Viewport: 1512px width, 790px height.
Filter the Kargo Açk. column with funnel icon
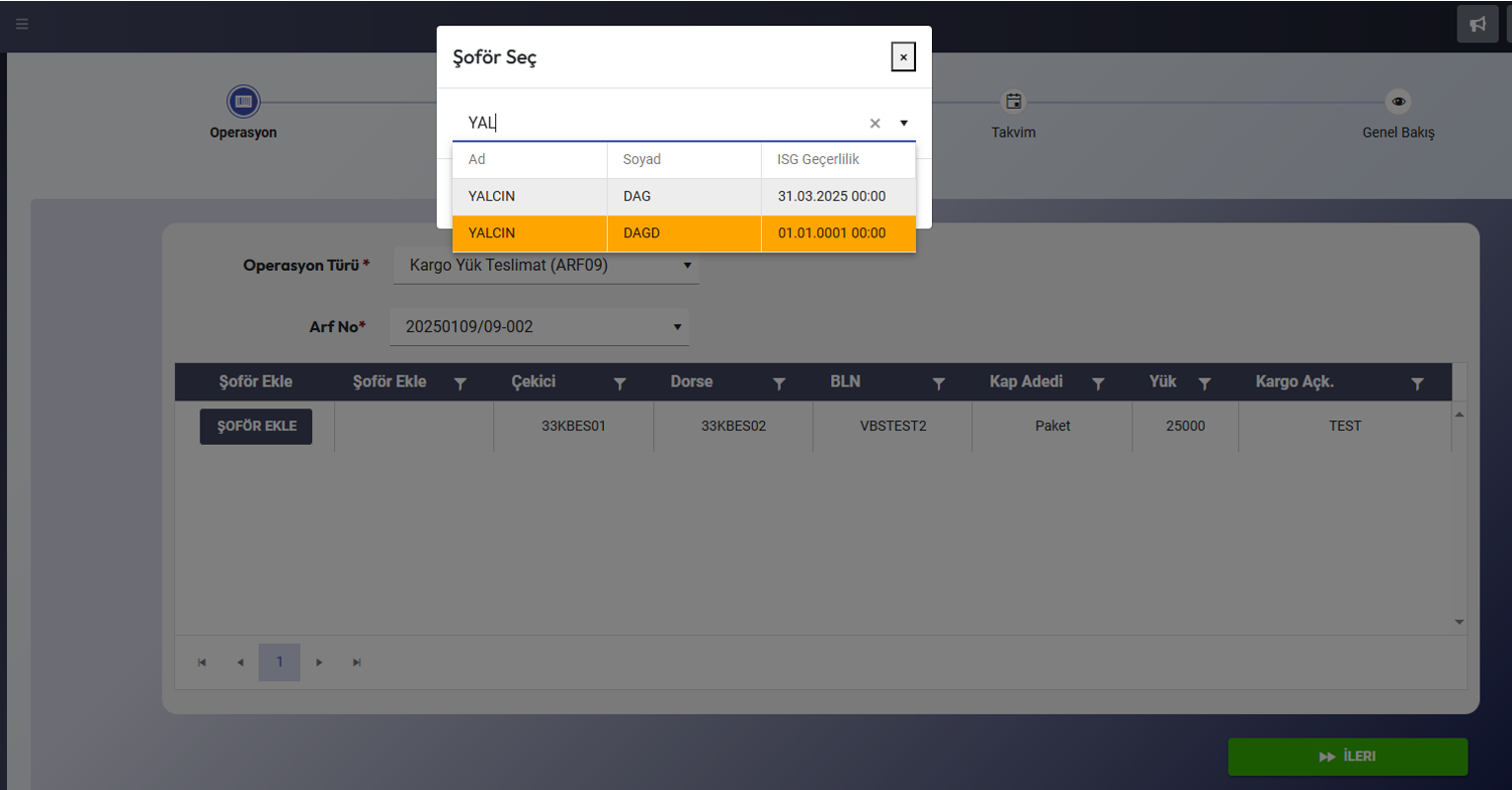tap(1417, 383)
